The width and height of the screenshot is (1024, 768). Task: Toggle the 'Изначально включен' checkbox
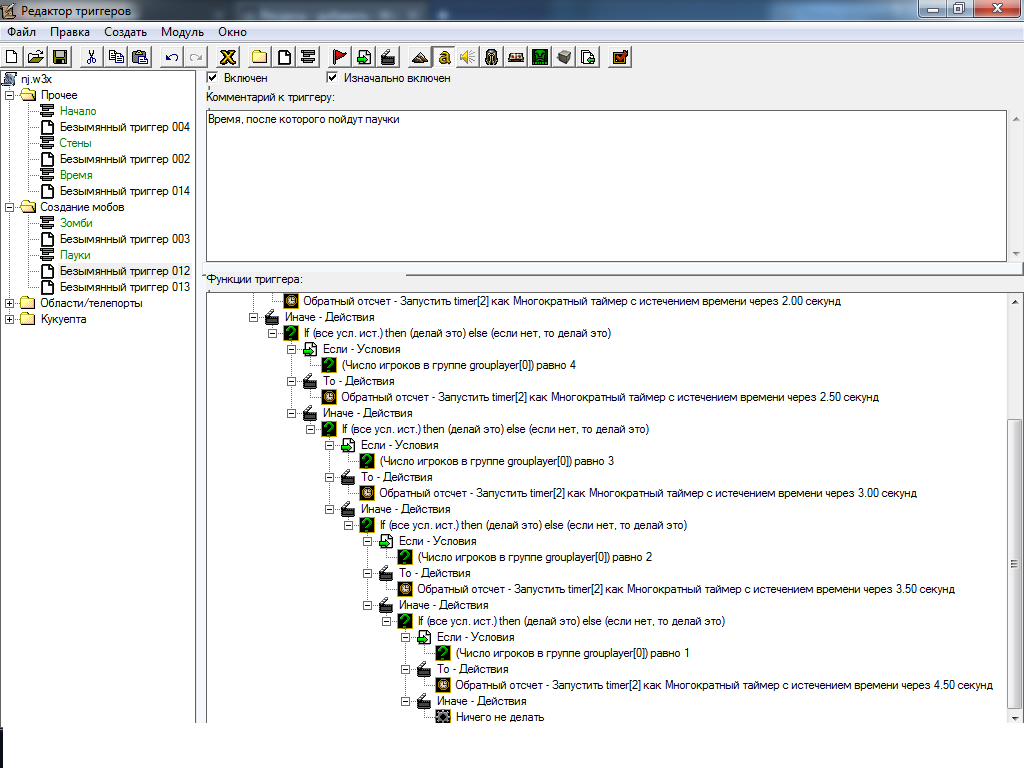(x=332, y=78)
